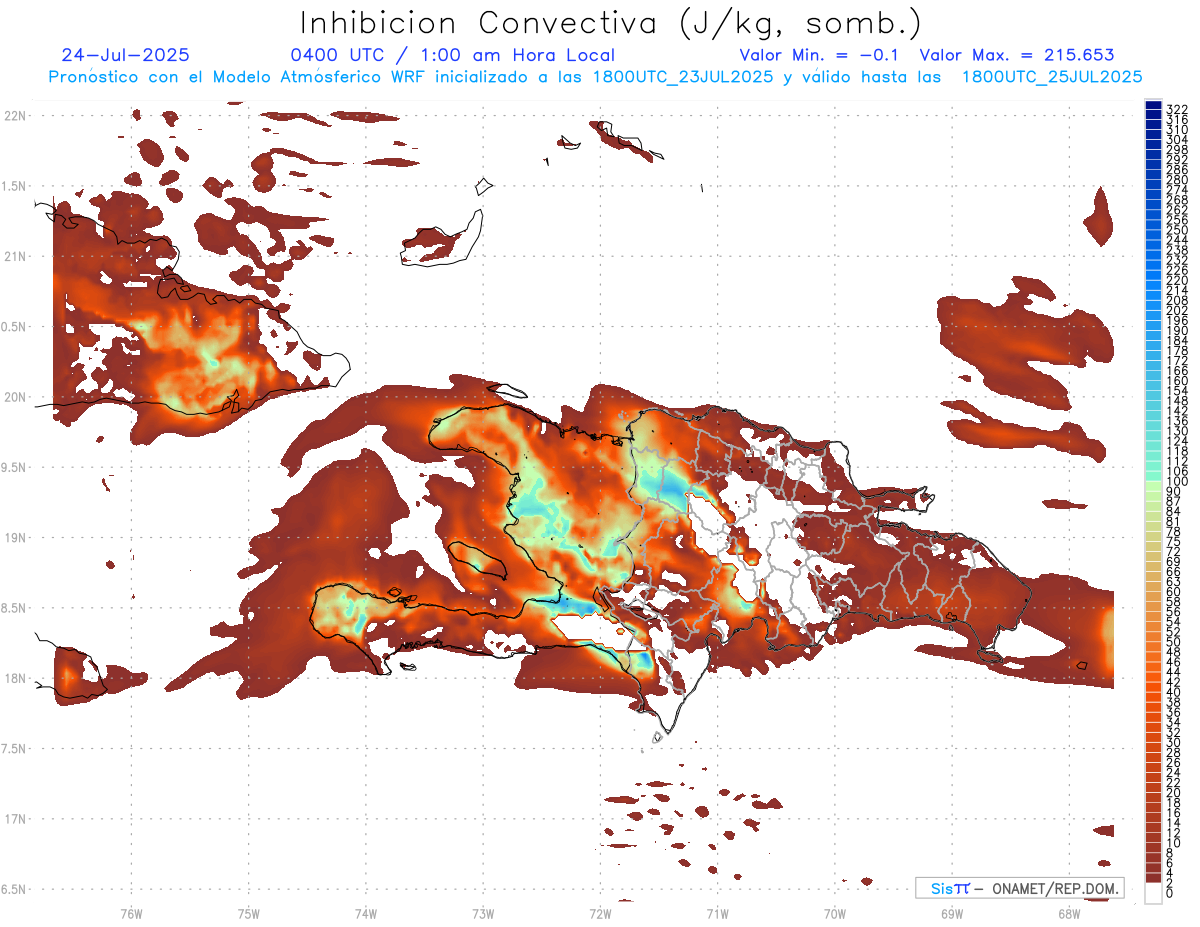Click the 'Valor Max. = 215.653' readout
Image resolution: width=1200 pixels, height=927 pixels.
pos(1016,56)
